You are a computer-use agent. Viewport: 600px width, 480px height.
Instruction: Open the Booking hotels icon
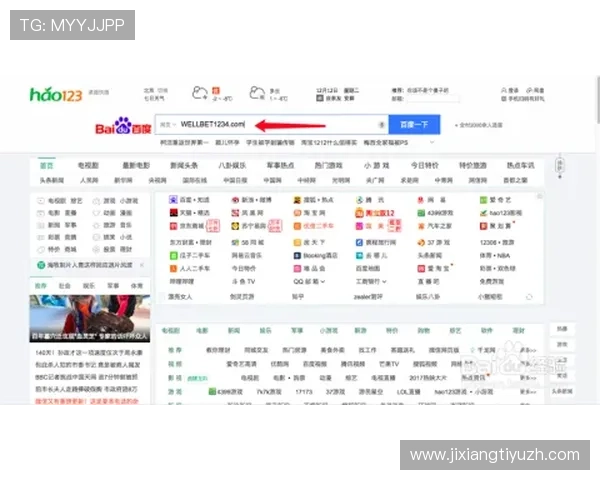tap(297, 255)
